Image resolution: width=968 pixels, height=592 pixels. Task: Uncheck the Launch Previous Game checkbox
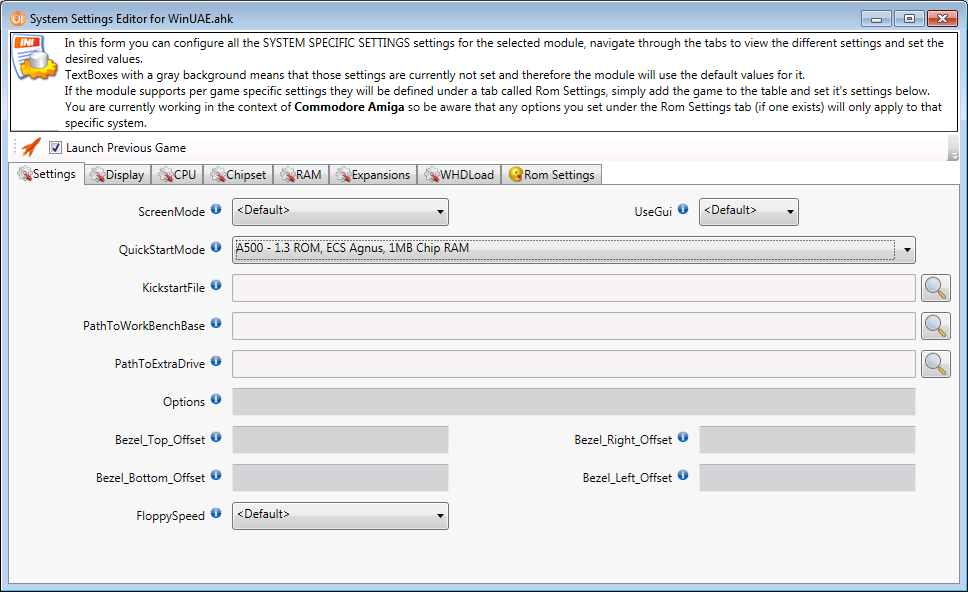[56, 148]
